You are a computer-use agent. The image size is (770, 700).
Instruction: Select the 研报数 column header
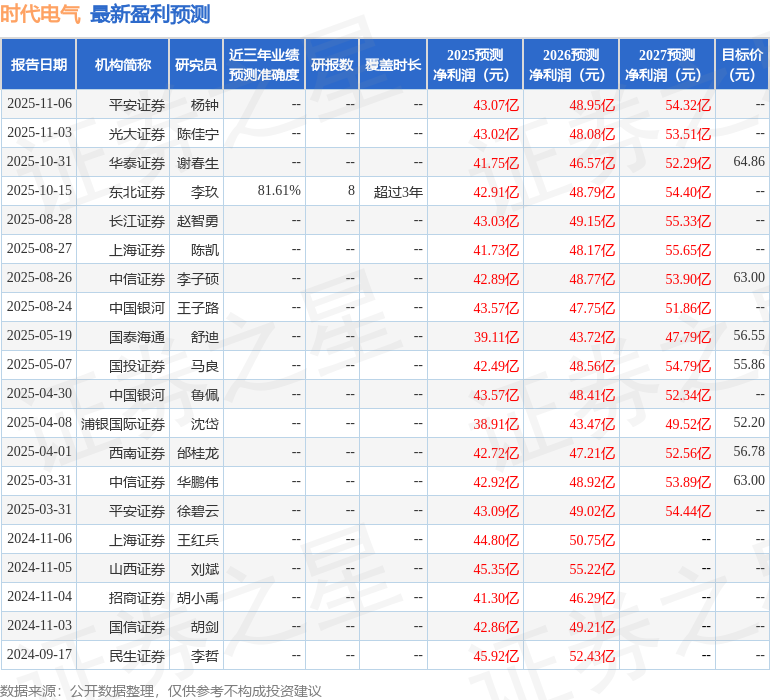[332, 65]
